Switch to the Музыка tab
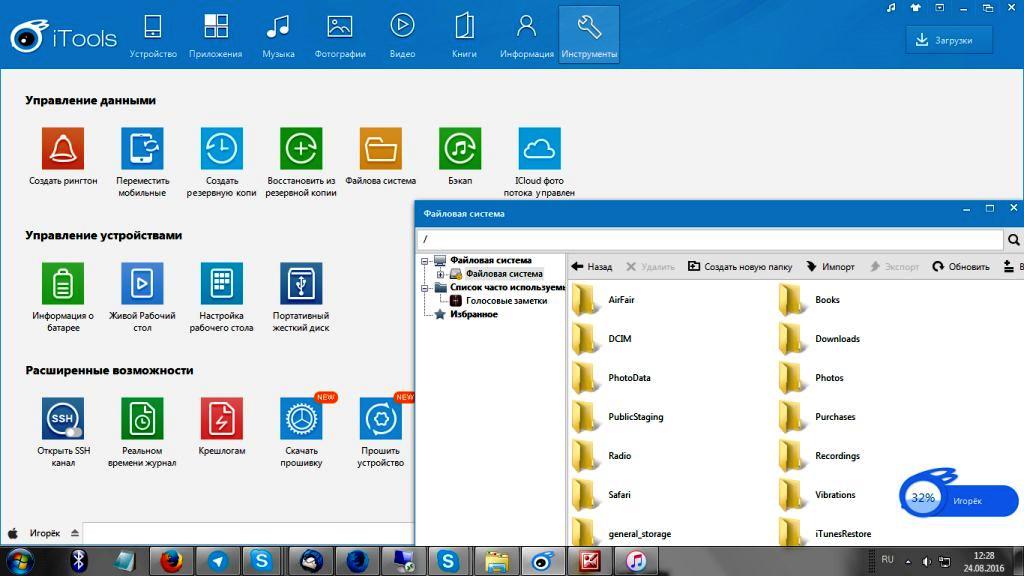 point(278,36)
